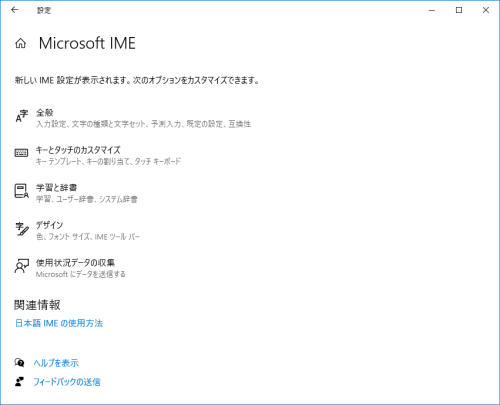
Task: Click the 関連情報 heading
Action: click(x=37, y=305)
